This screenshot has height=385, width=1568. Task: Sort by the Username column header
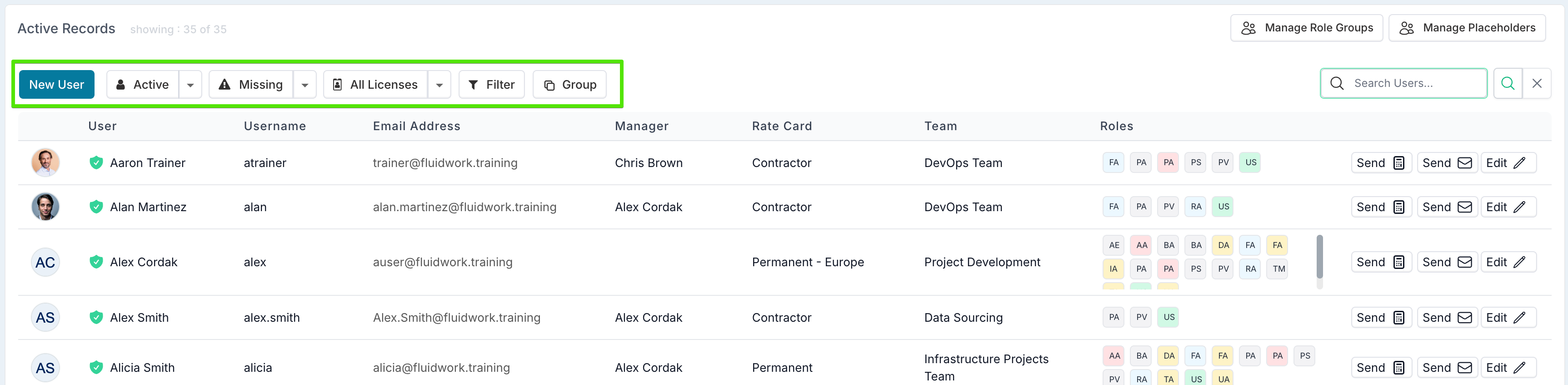275,126
